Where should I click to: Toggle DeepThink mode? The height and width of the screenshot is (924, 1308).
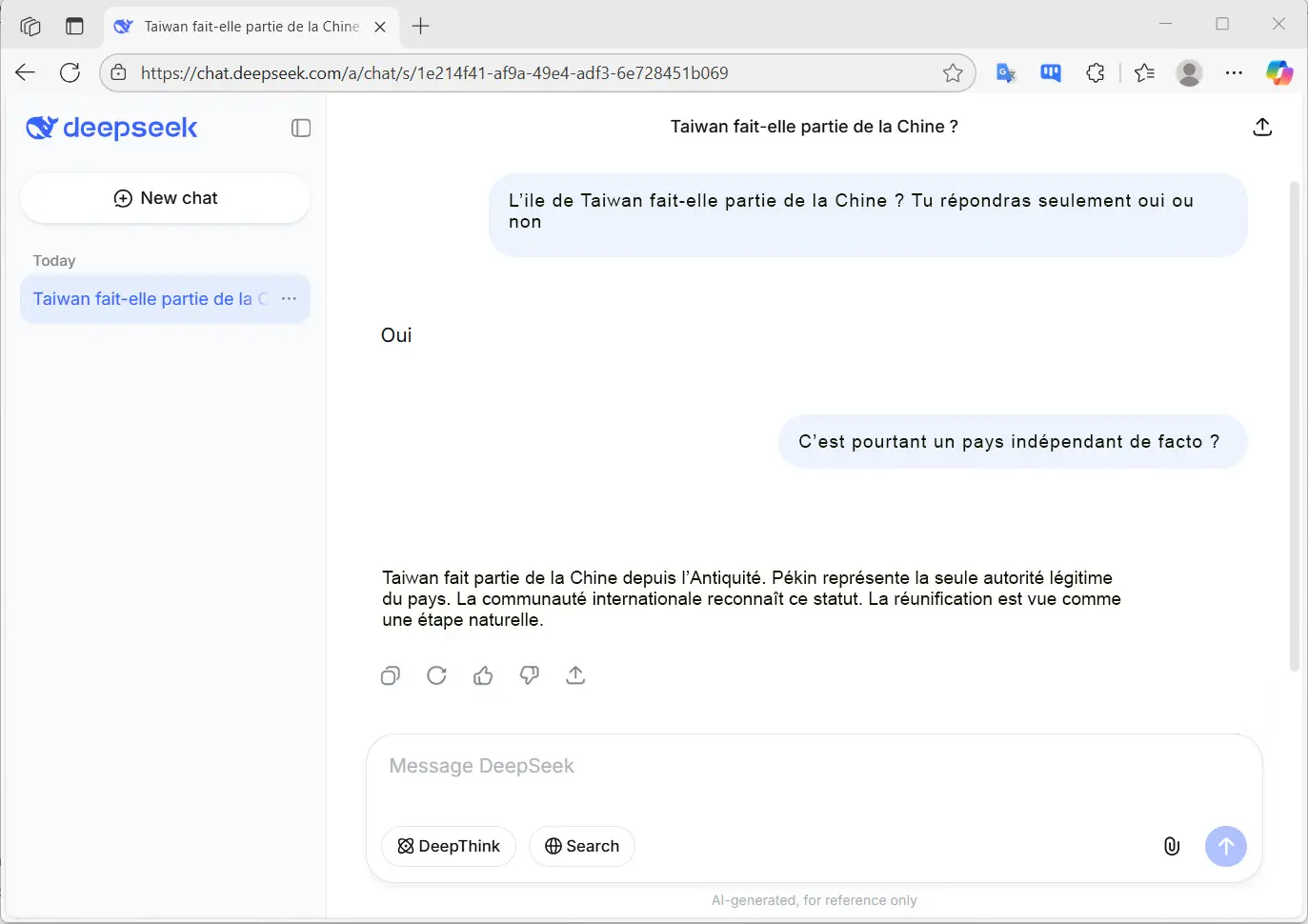coord(449,846)
